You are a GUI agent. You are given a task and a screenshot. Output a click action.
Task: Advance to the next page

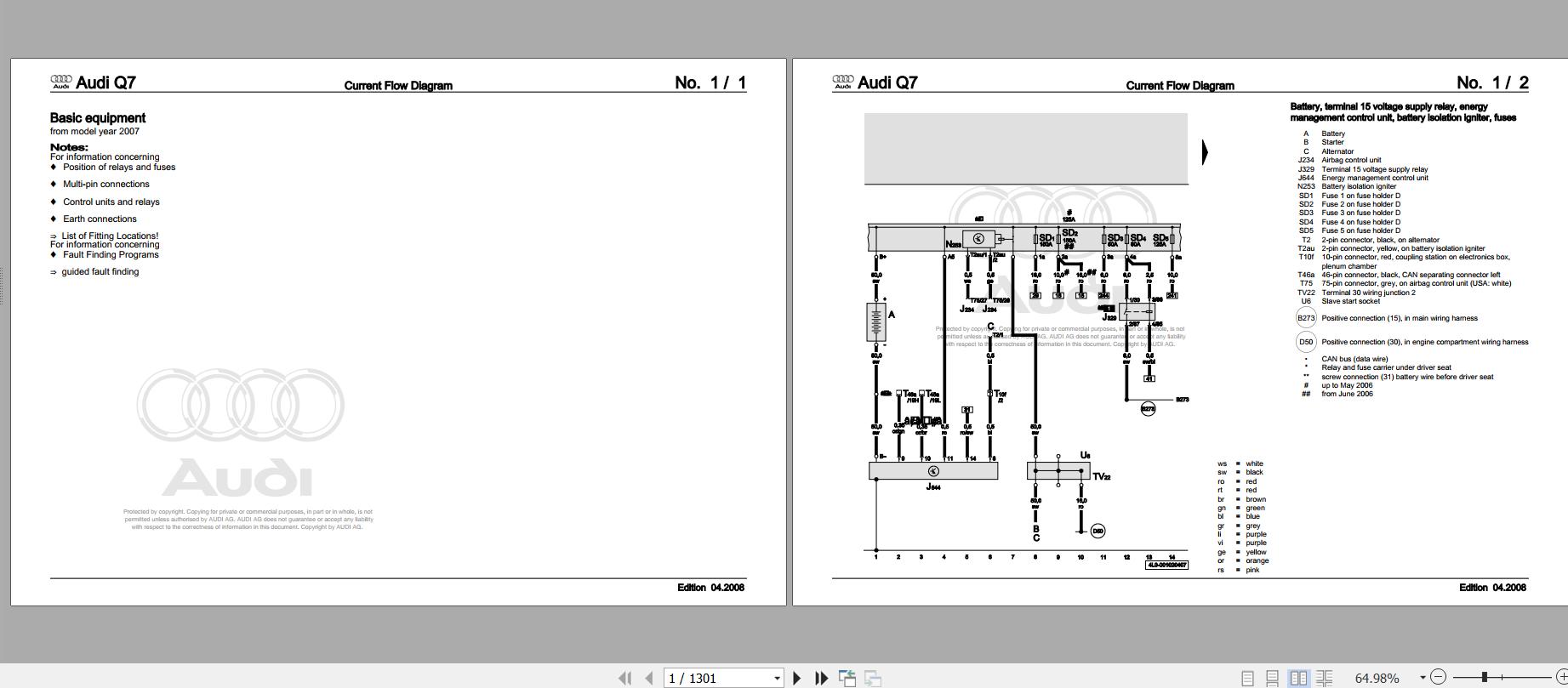point(797,678)
